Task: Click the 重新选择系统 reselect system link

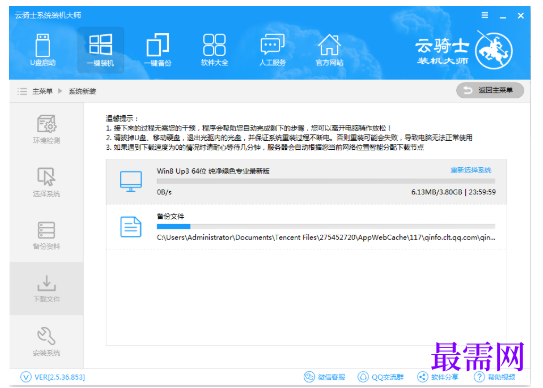Action: (471, 170)
